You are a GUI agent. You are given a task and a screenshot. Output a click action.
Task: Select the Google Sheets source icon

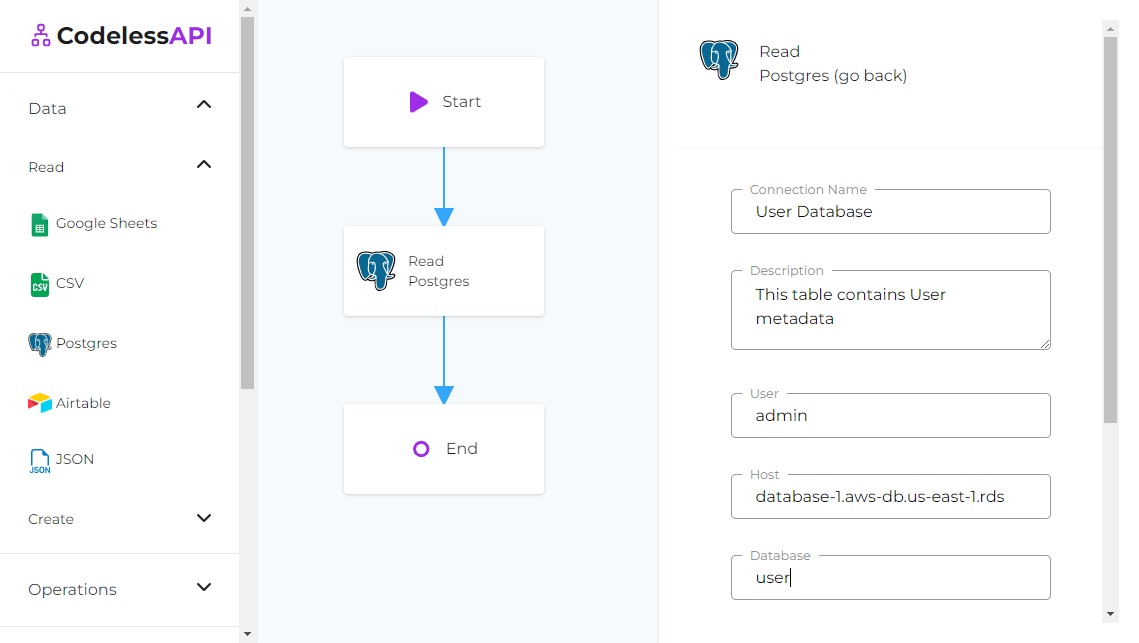point(38,224)
